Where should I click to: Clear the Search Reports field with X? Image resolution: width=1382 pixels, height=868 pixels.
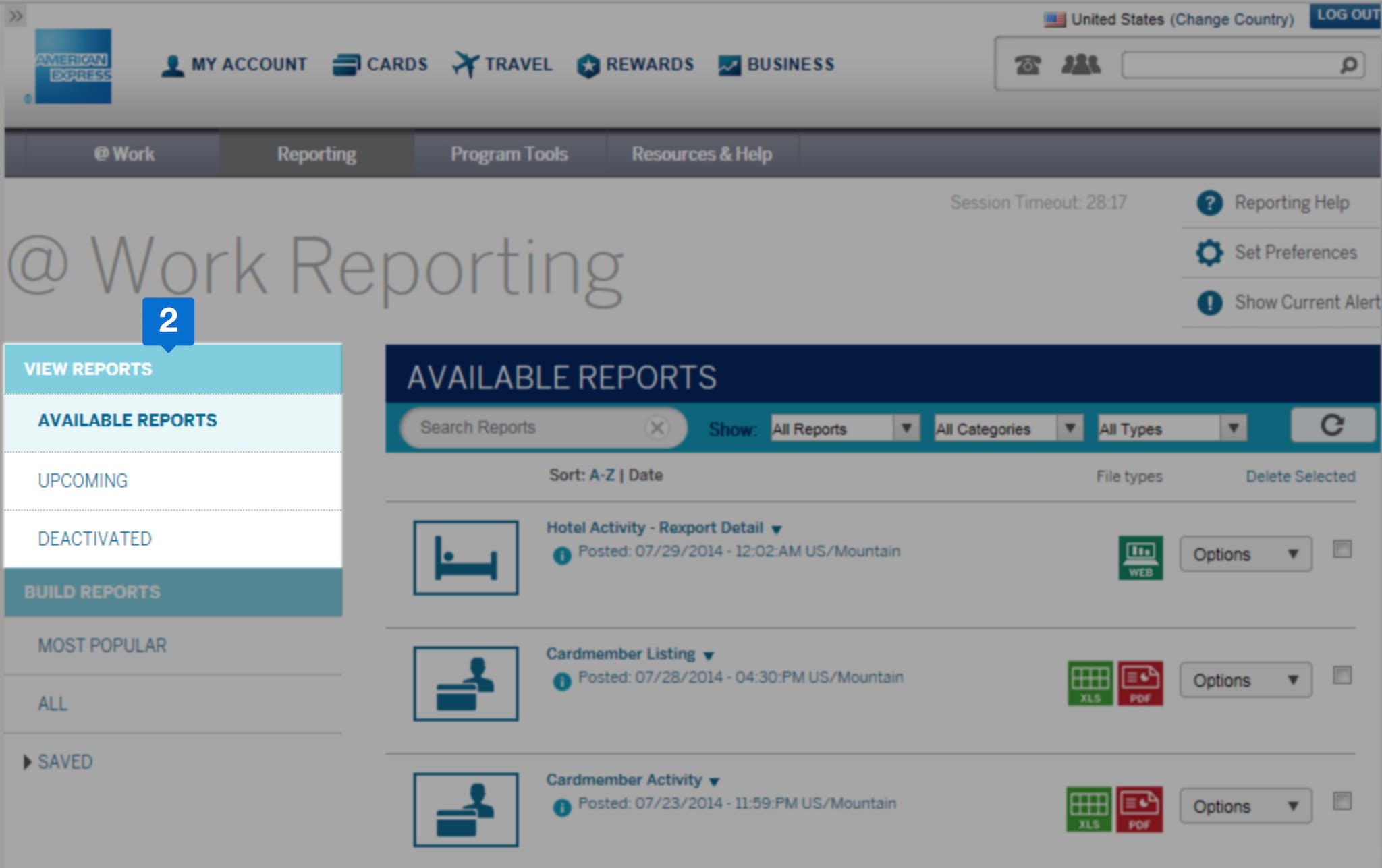[x=657, y=428]
